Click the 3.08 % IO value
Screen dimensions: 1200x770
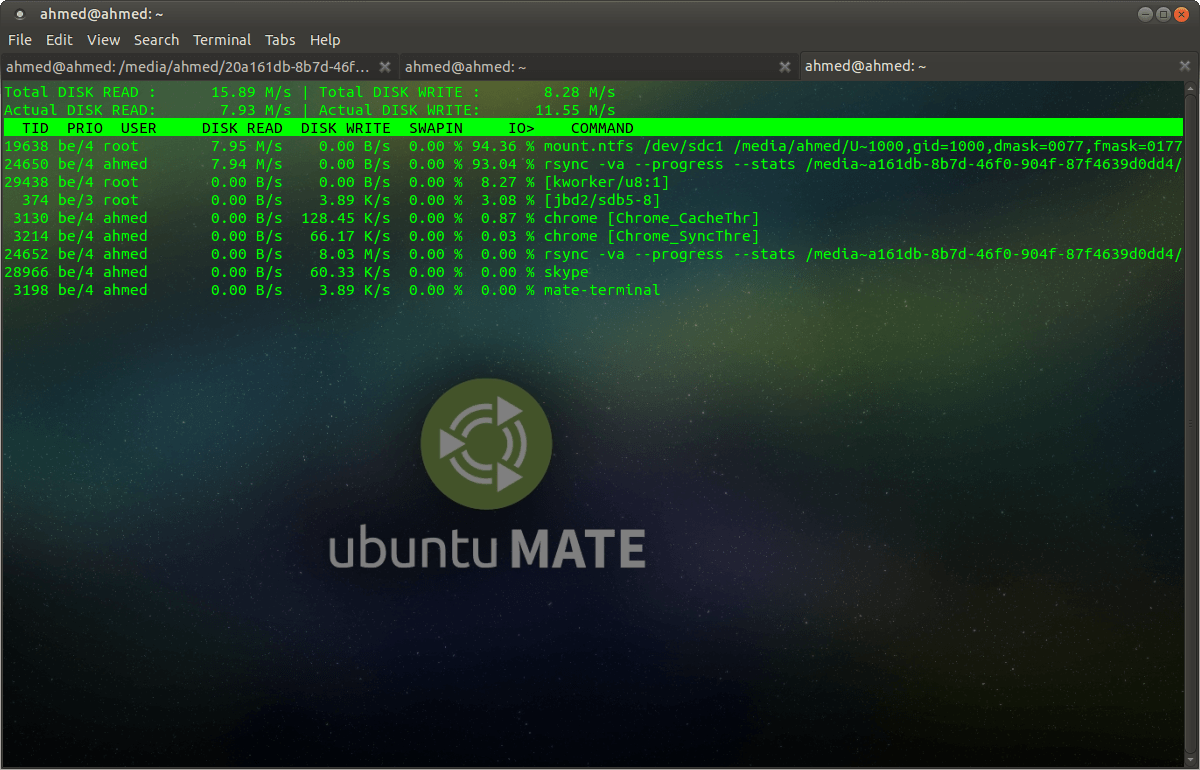(508, 200)
